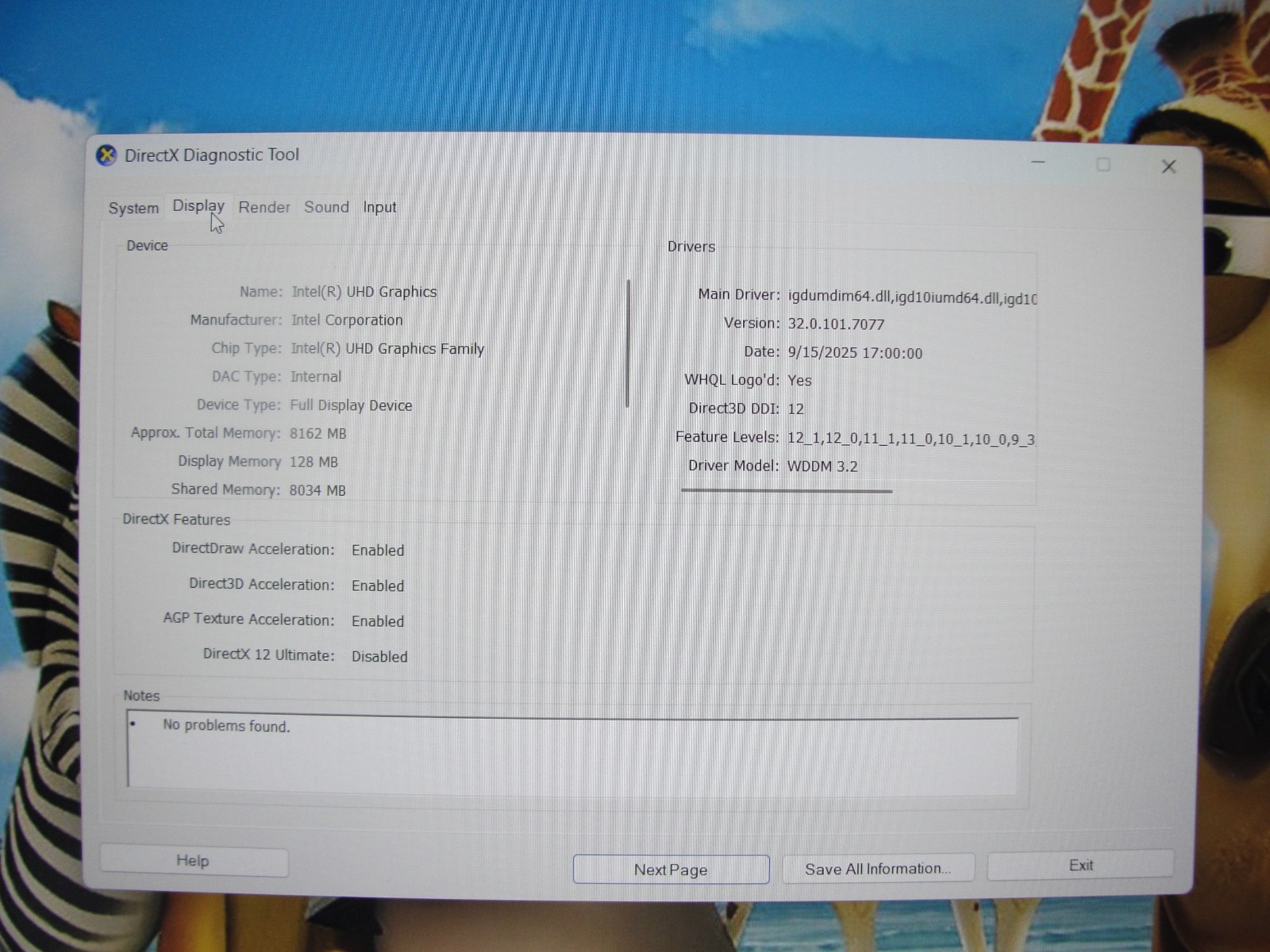The width and height of the screenshot is (1270, 952).
Task: Close the DirectX Diagnostic Tool window
Action: (x=1168, y=166)
